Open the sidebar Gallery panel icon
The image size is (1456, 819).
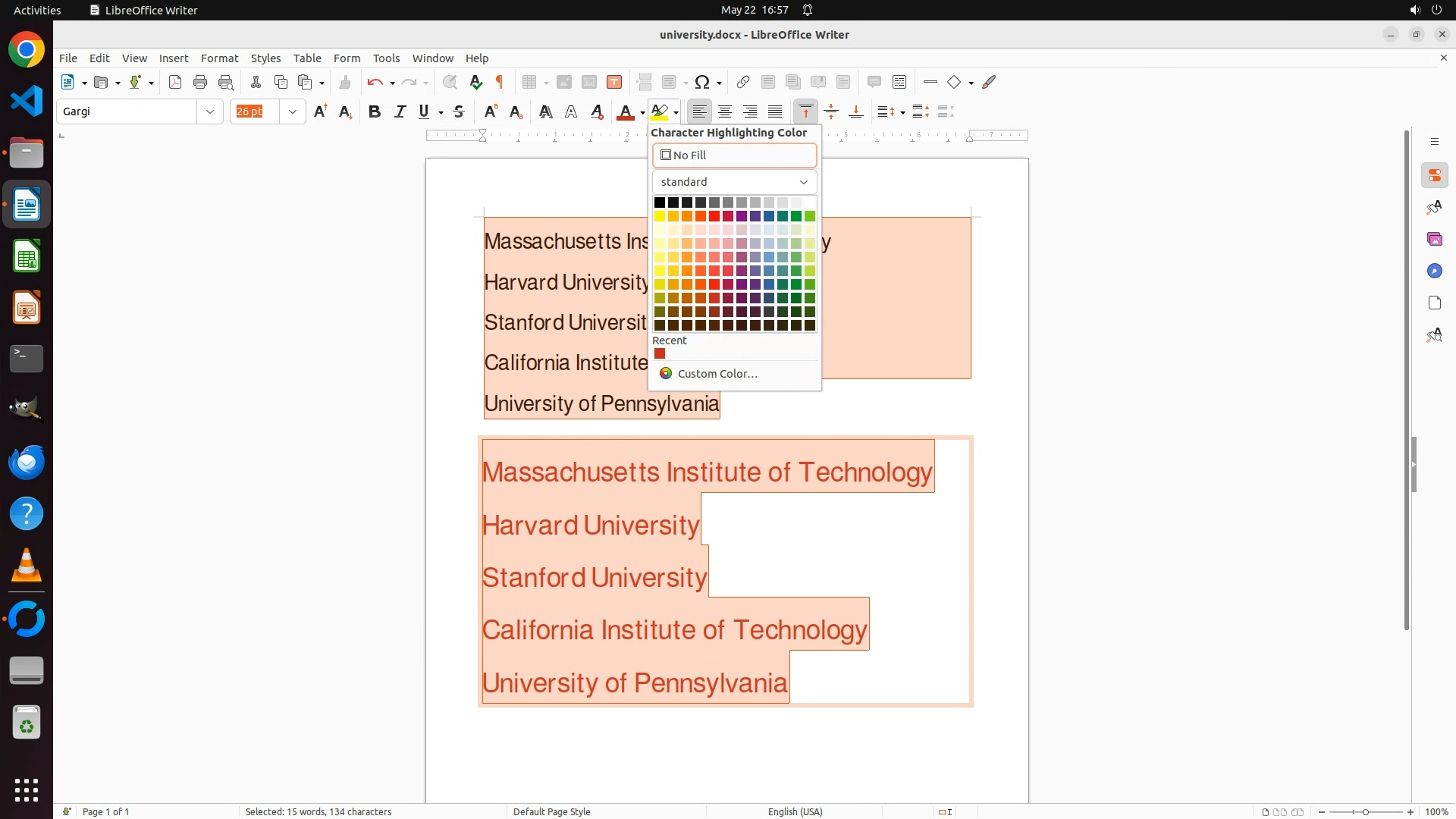tap(1434, 240)
